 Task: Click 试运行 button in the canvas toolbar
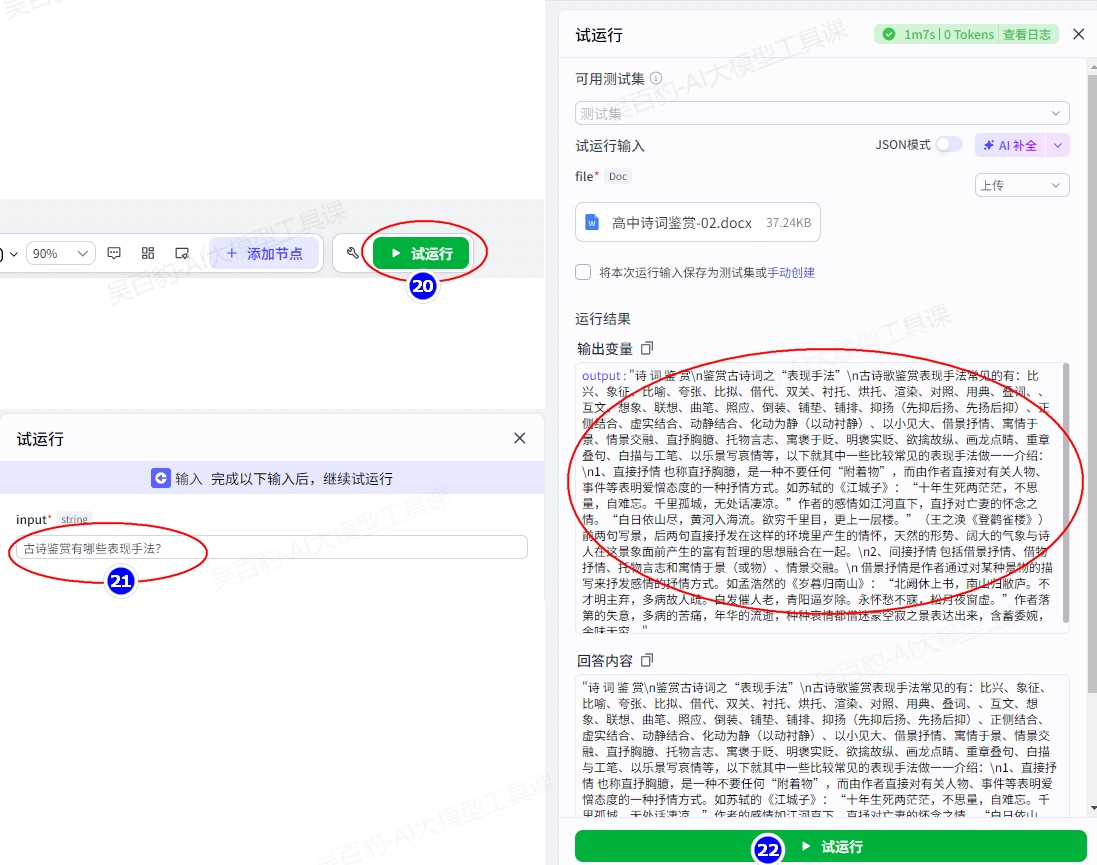(x=422, y=253)
